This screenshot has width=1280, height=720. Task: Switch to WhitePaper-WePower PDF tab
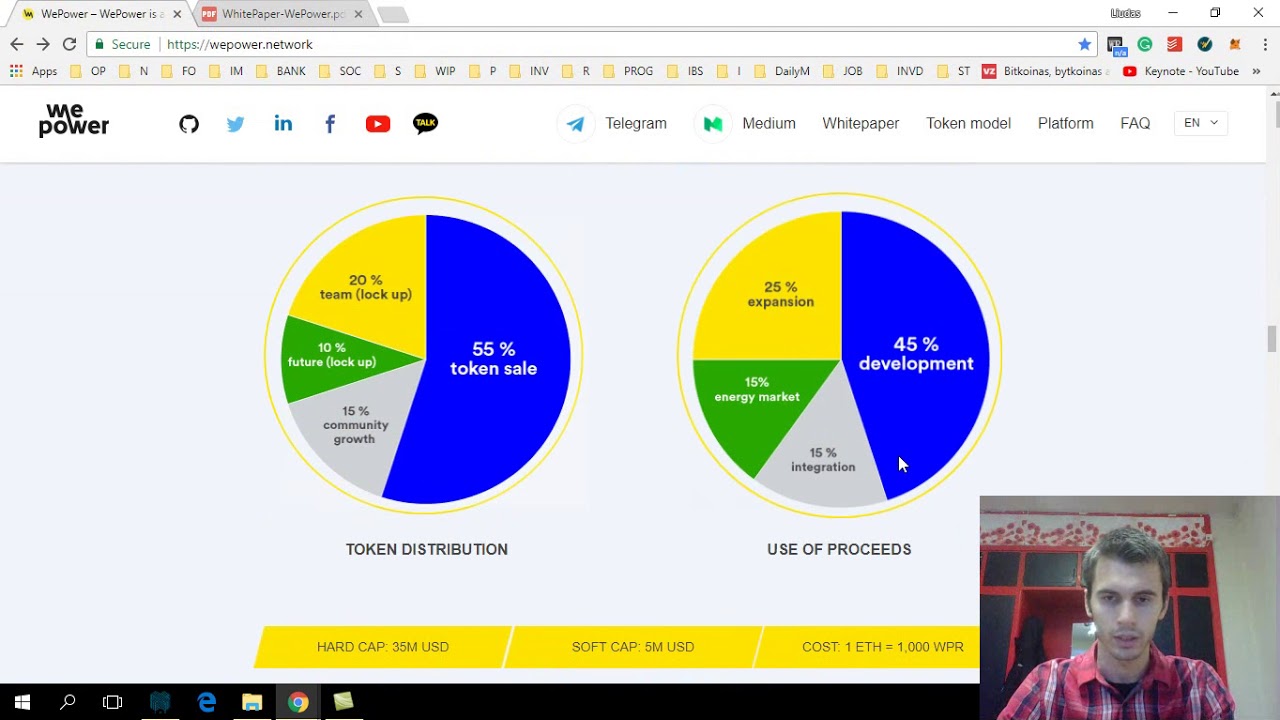284,14
